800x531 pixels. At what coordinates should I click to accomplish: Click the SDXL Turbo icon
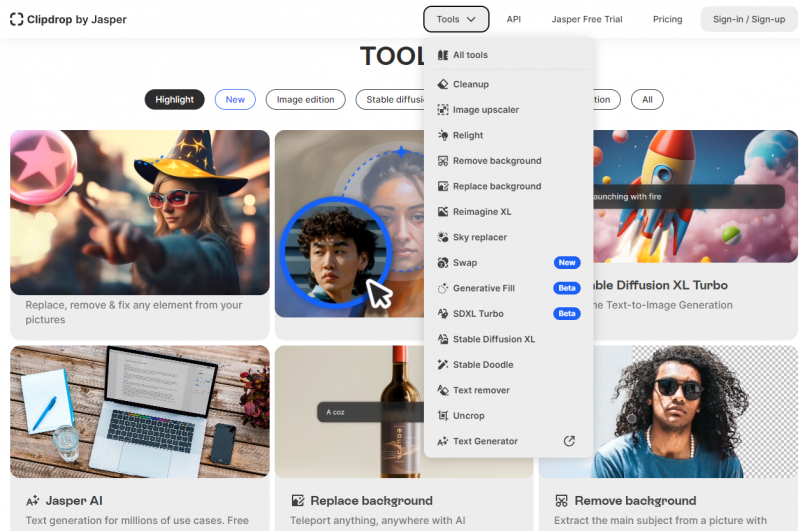pyautogui.click(x=443, y=314)
